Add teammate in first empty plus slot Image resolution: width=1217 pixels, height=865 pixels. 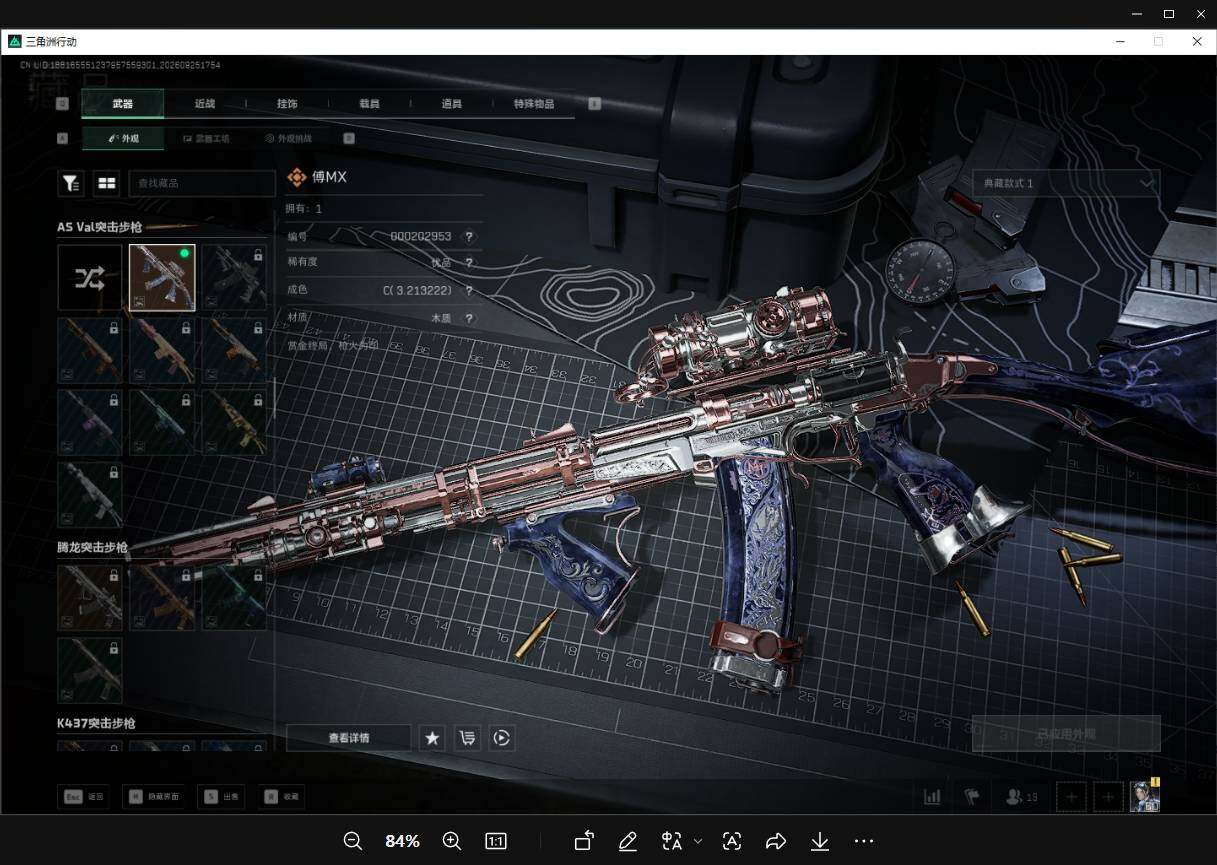[x=1071, y=797]
